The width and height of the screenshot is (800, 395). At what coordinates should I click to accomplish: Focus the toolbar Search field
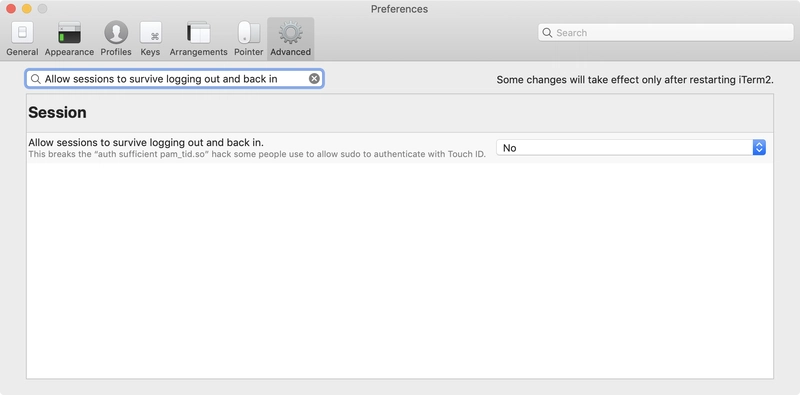click(665, 33)
